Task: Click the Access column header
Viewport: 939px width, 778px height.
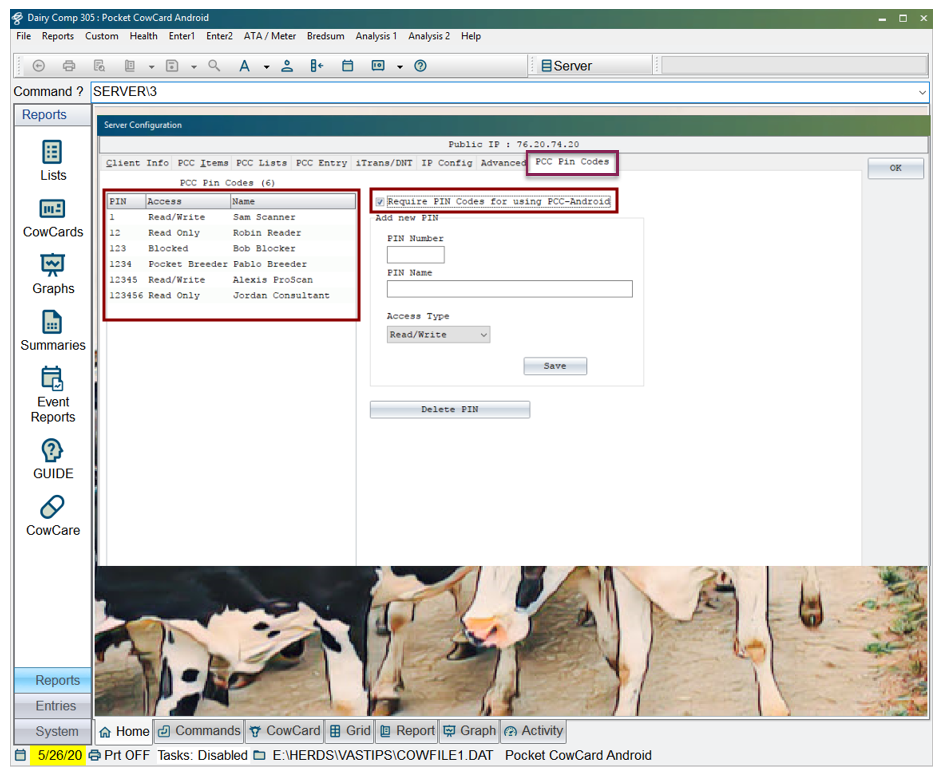Action: click(x=187, y=202)
